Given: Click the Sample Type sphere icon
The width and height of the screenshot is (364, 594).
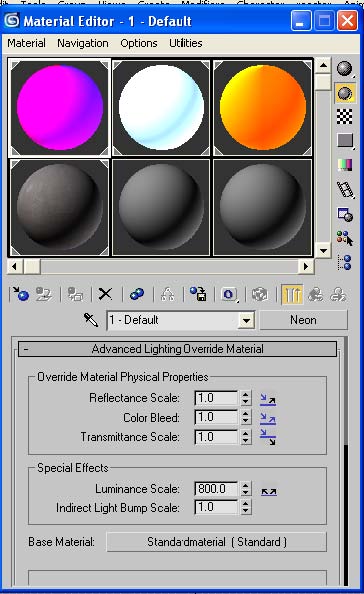Looking at the screenshot, I should point(344,69).
